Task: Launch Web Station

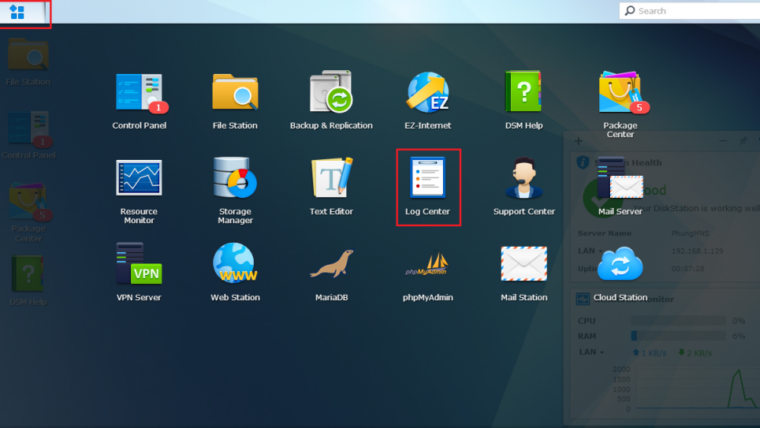Action: click(x=235, y=272)
